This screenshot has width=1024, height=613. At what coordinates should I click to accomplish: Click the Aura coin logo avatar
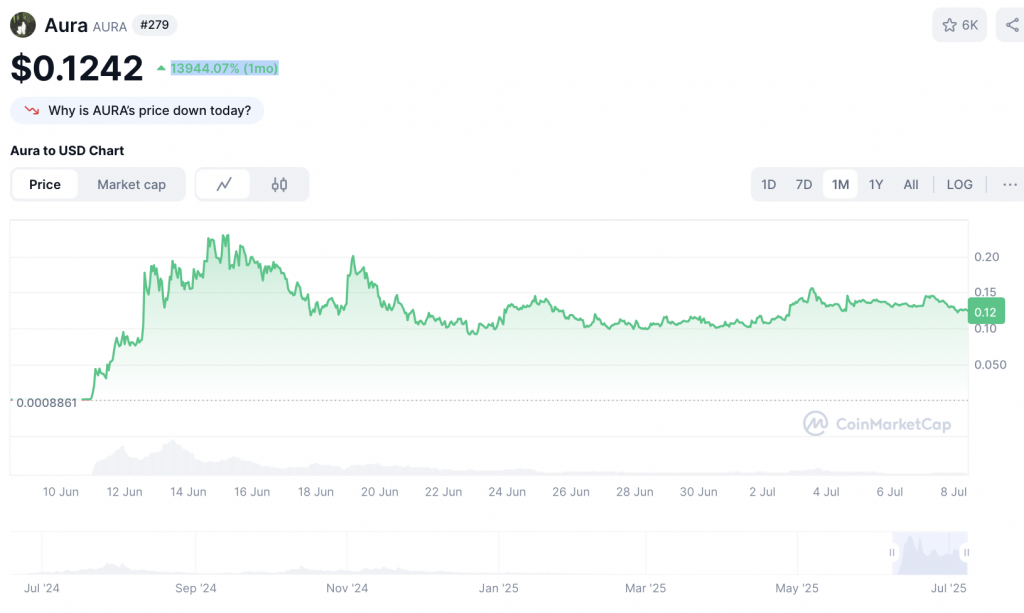23,25
